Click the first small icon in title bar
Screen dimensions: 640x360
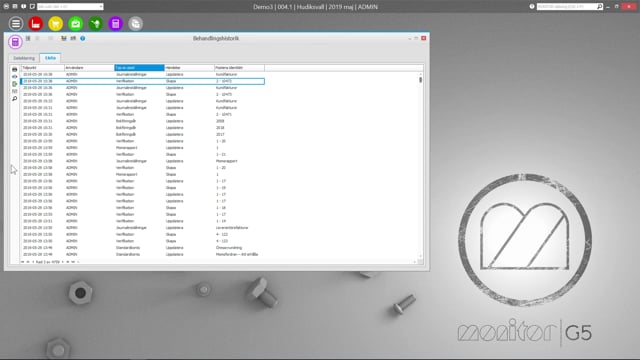tap(6, 7)
